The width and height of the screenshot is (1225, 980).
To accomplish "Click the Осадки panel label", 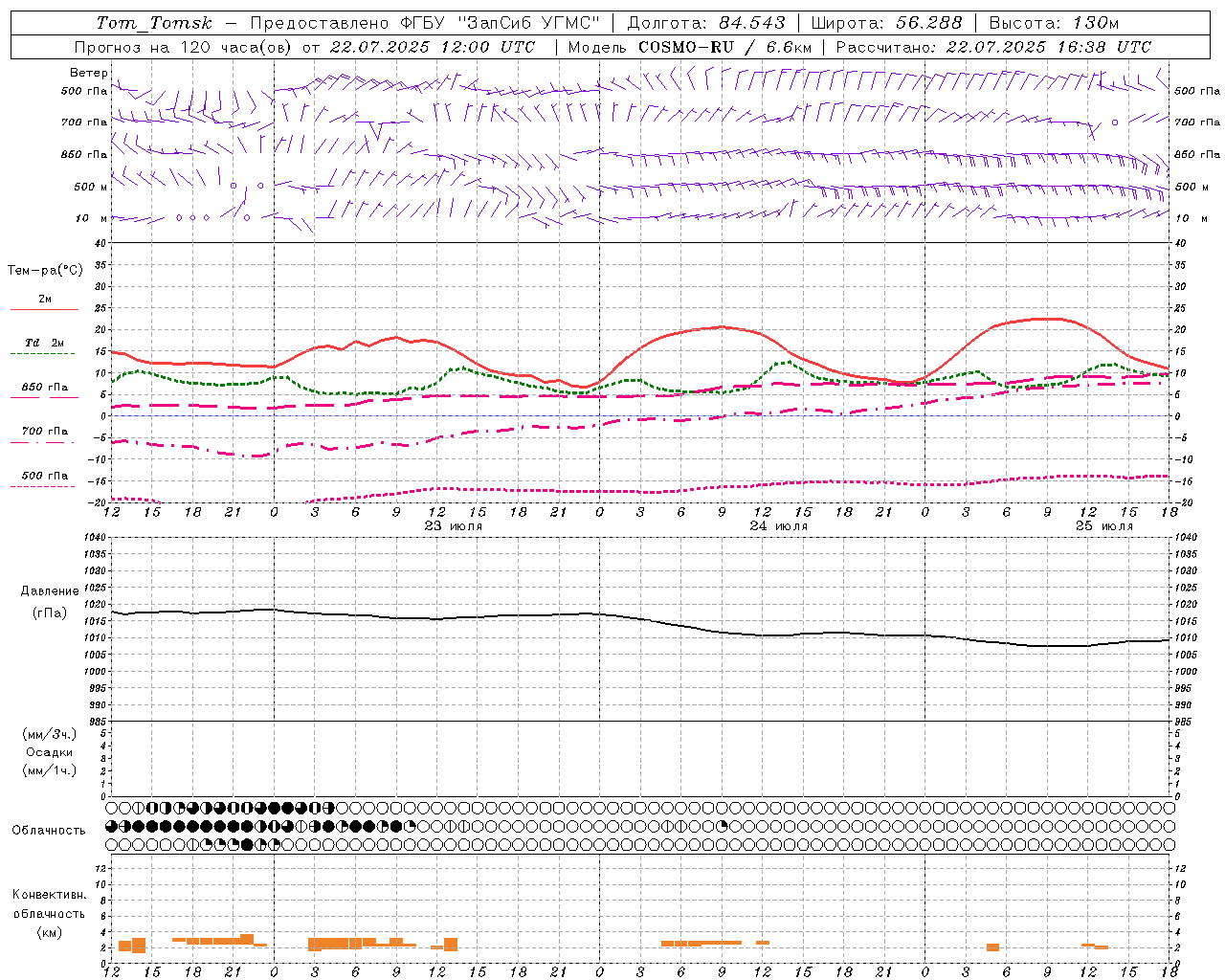I will 50,752.
